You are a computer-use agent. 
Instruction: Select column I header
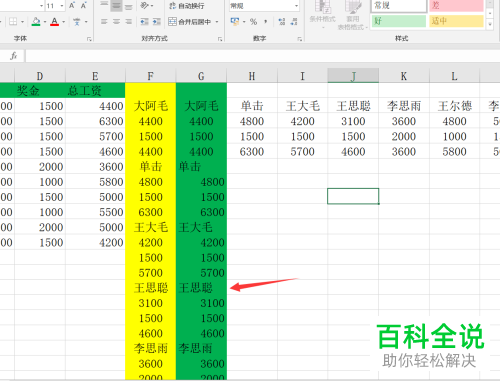click(x=303, y=76)
